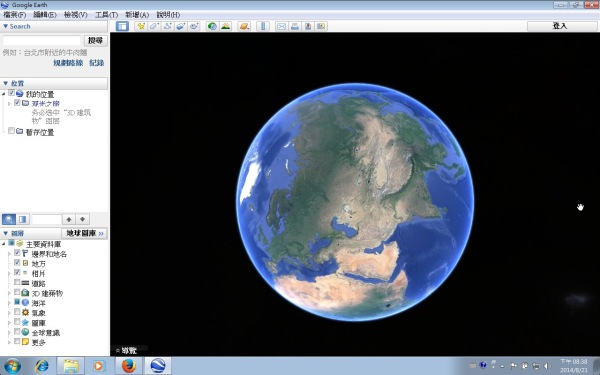Collapse the Search panel
Image resolution: width=600 pixels, height=375 pixels.
pyautogui.click(x=5, y=26)
